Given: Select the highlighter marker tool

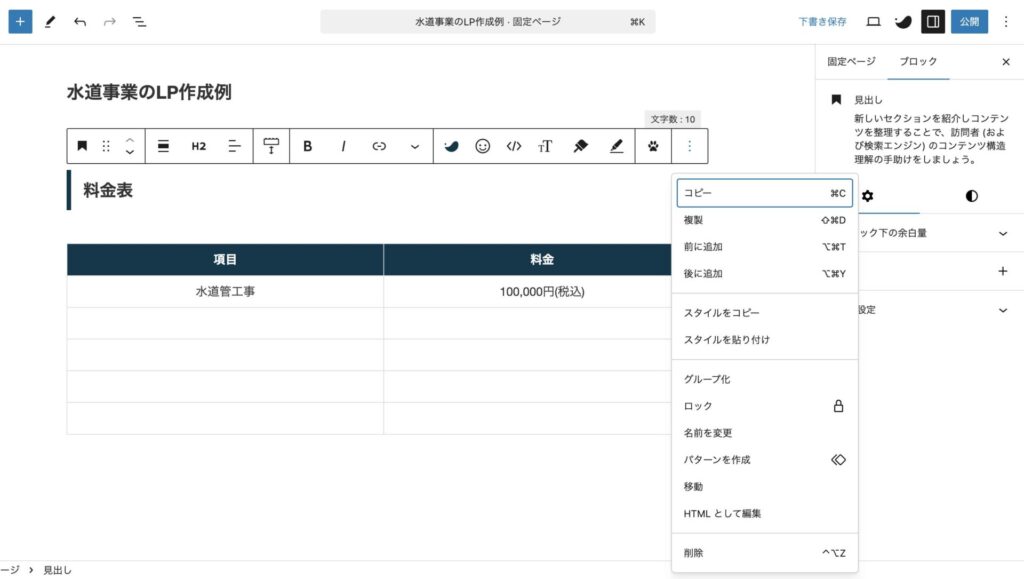Looking at the screenshot, I should pos(581,146).
